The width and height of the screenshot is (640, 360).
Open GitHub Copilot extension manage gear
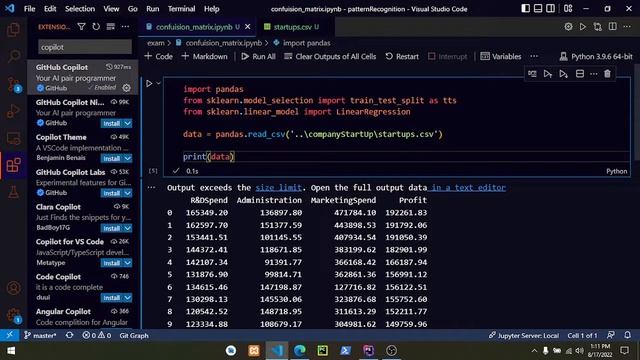[x=127, y=88]
